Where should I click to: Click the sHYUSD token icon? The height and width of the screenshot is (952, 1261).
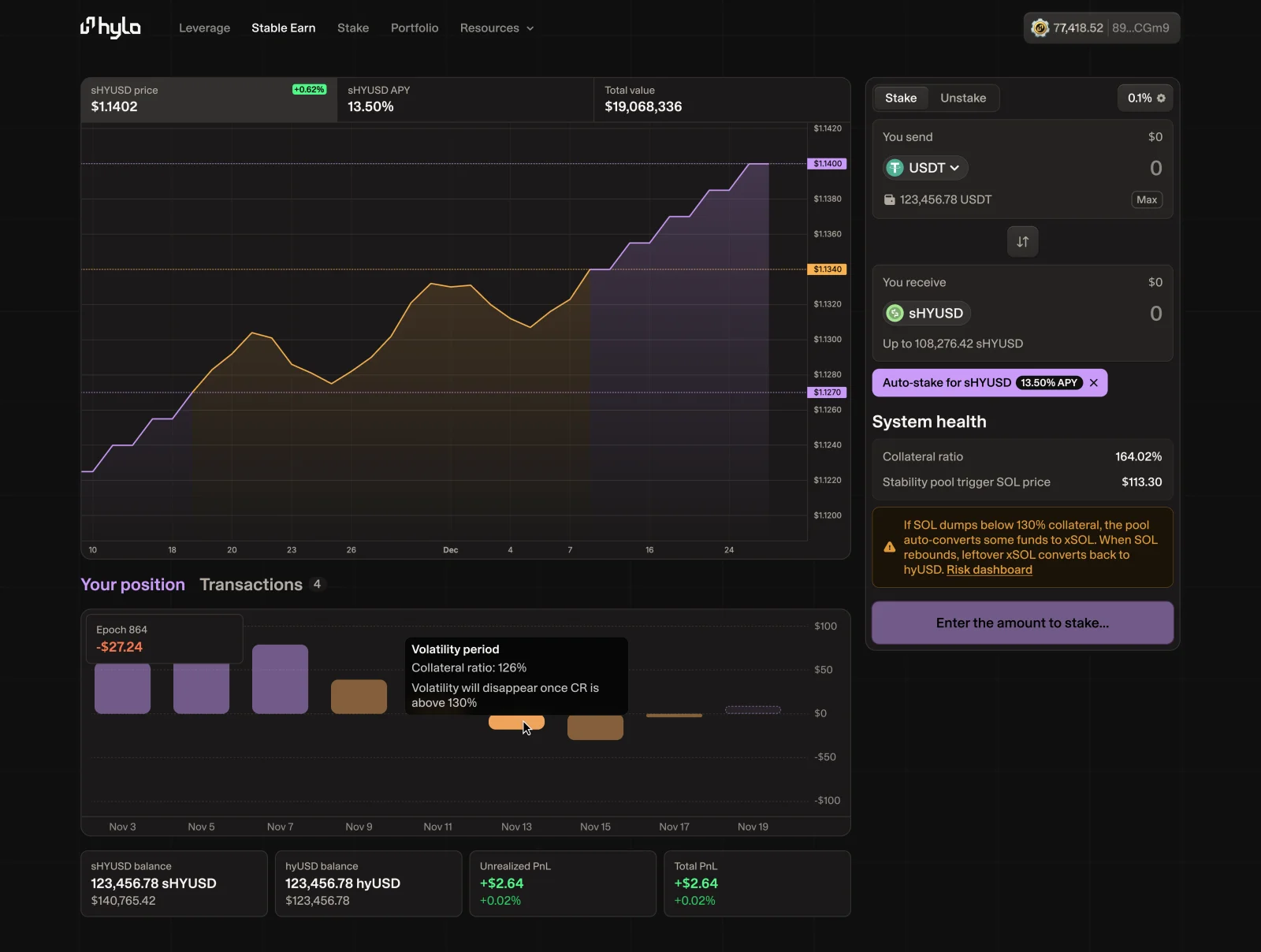point(895,313)
